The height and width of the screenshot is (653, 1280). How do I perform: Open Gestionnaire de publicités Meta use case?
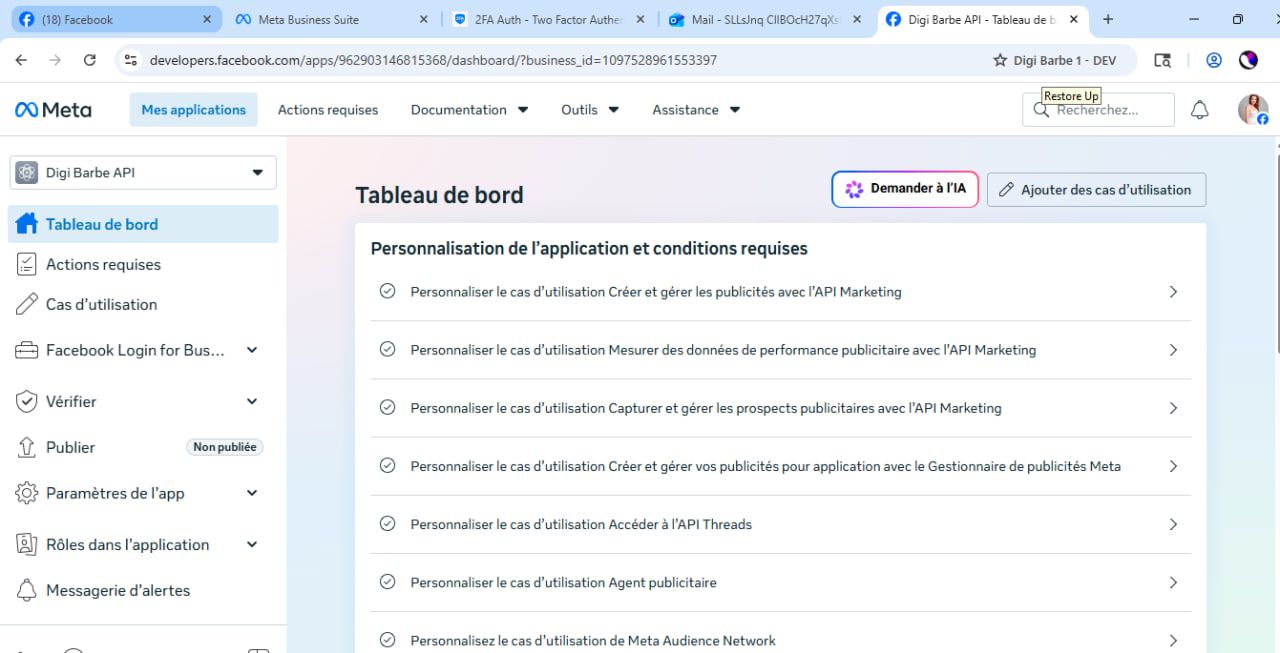click(780, 466)
